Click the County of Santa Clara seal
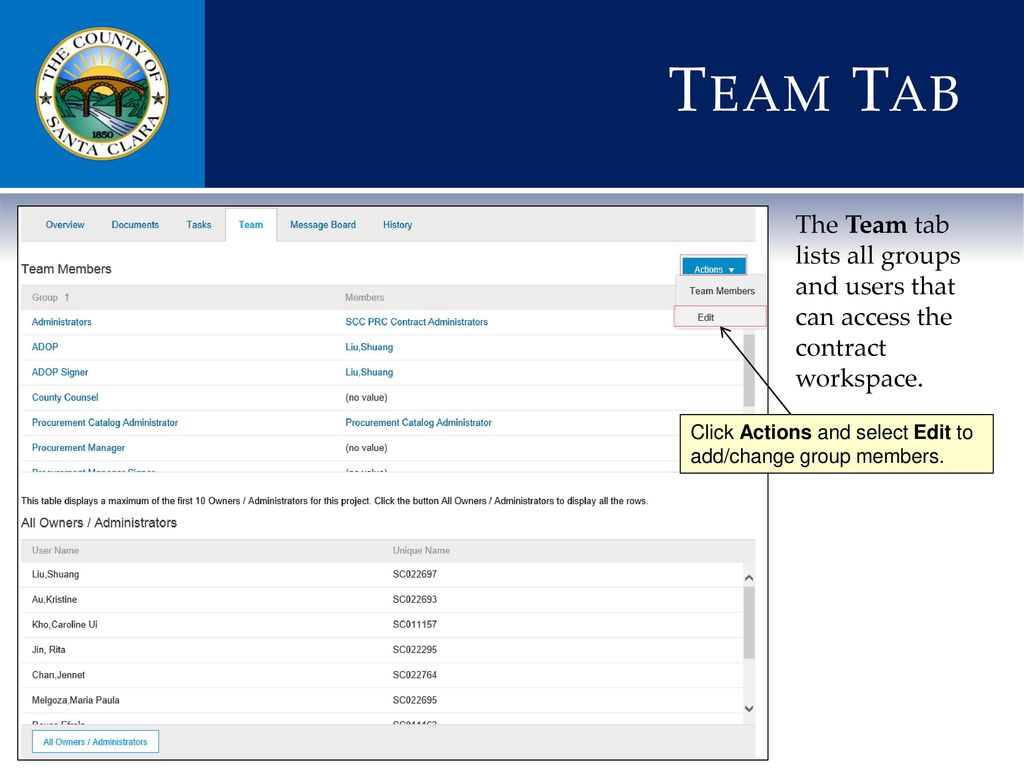Screen dimensions: 1024x768 tap(102, 93)
